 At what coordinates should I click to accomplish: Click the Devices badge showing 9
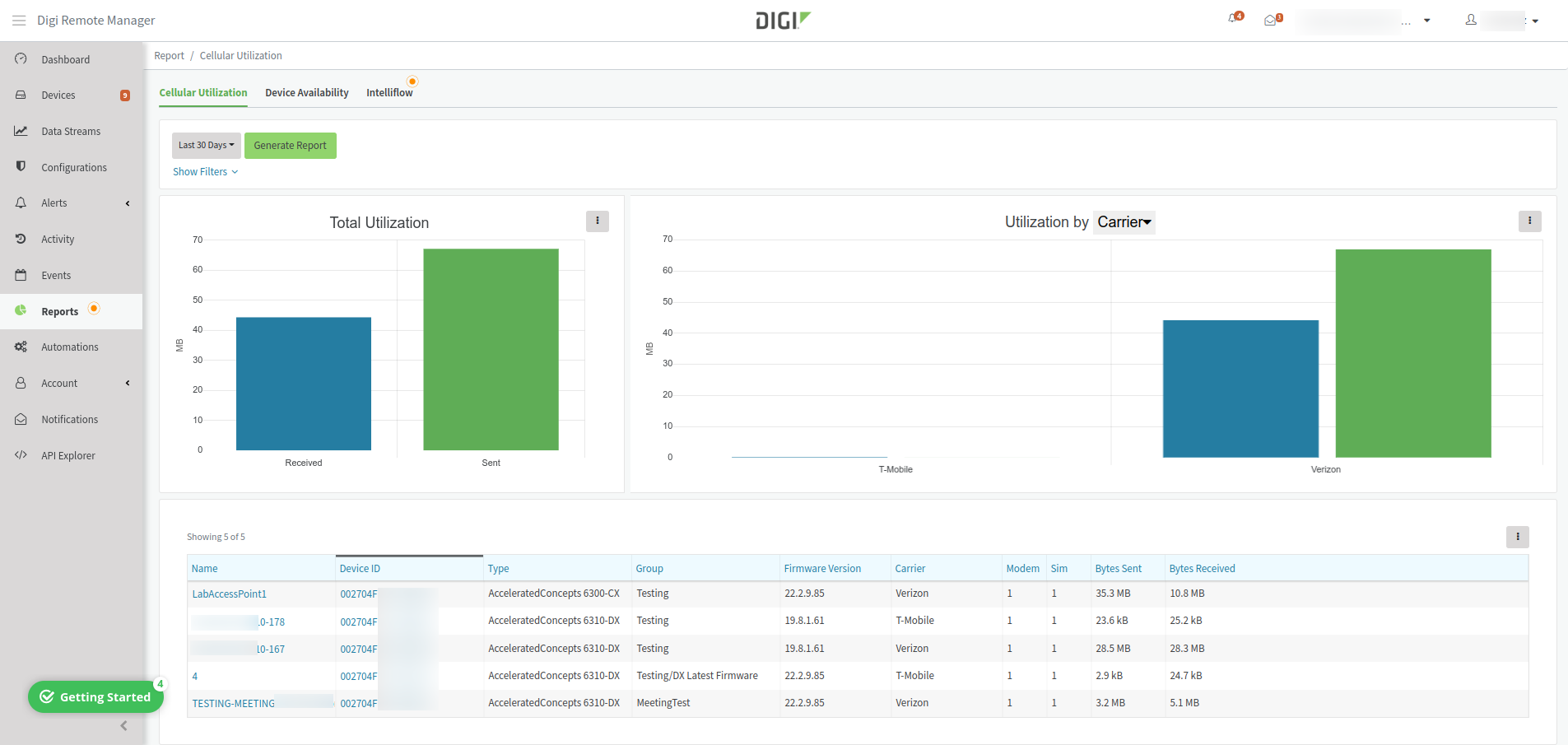pos(125,95)
